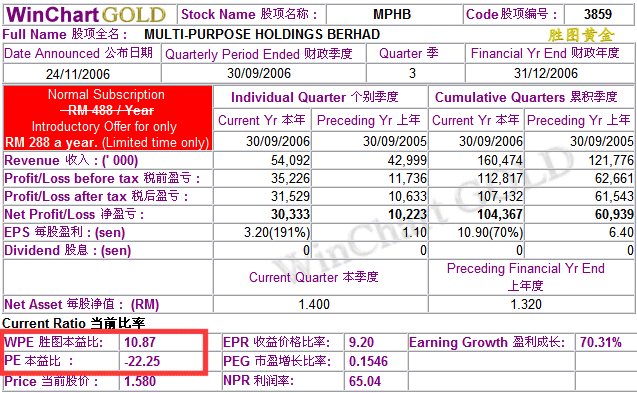Click the red Normal Subscription offer banner
Image resolution: width=637 pixels, height=393 pixels.
tap(107, 118)
